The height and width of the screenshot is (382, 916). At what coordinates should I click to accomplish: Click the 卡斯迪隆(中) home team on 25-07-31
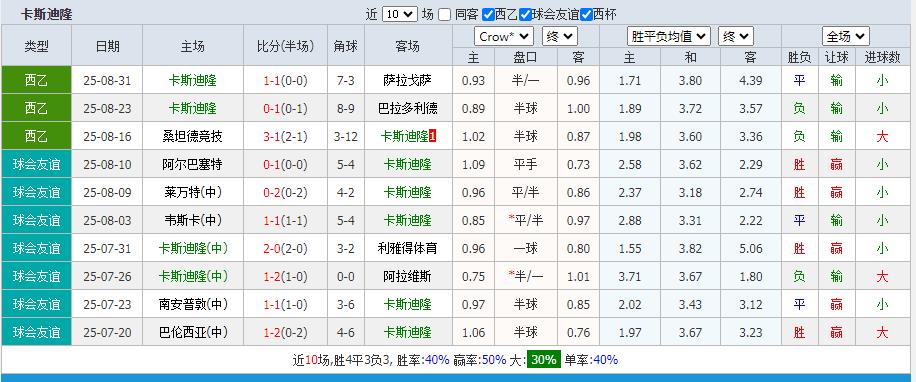coord(192,248)
